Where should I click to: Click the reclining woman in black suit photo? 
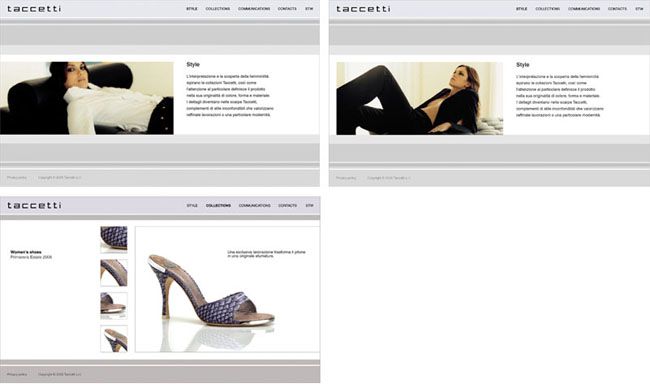[x=420, y=99]
